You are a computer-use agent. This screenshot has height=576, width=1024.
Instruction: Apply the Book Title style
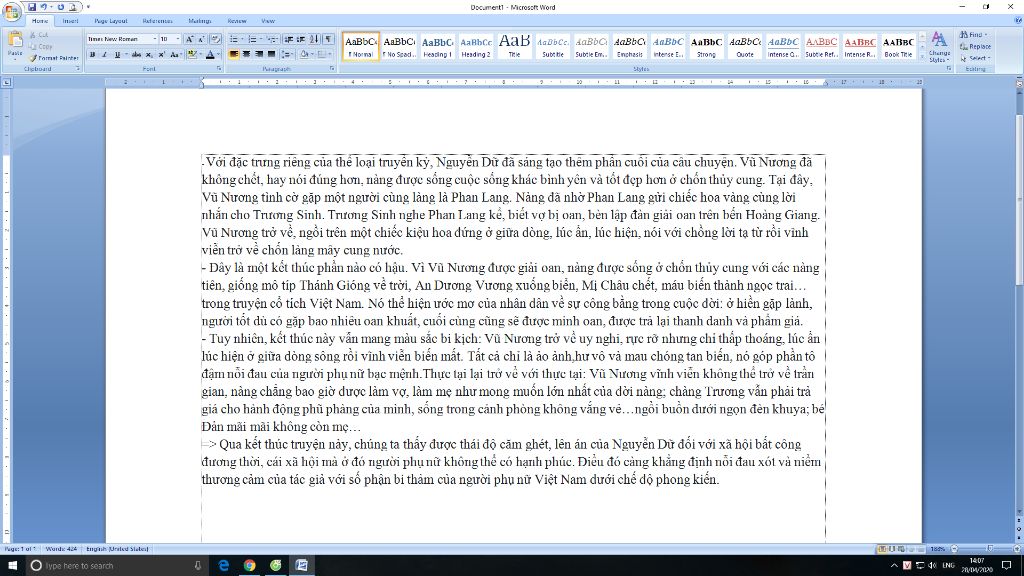point(899,46)
